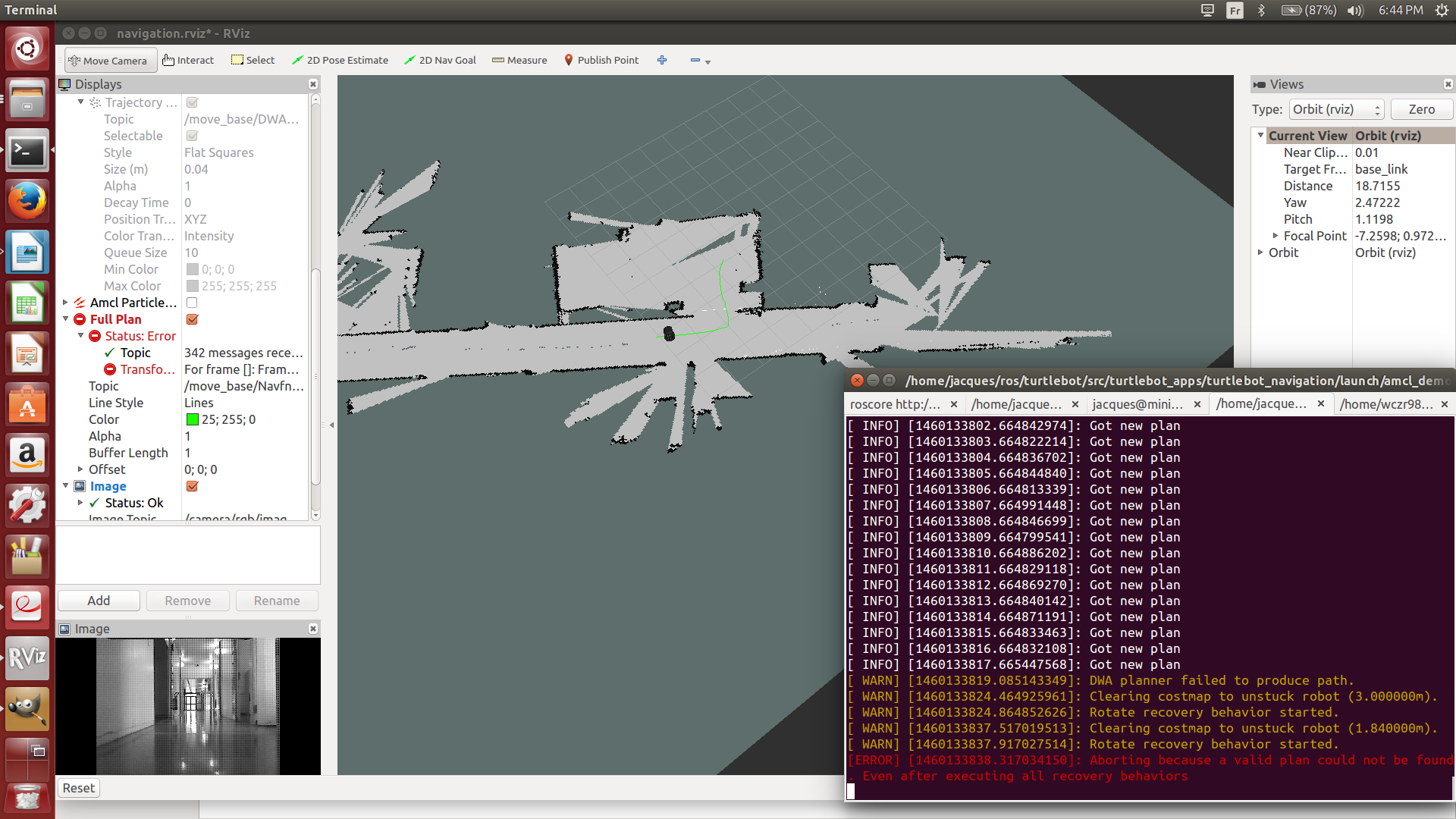Open Files manager from launcher
Image resolution: width=1456 pixels, height=819 pixels.
[x=27, y=100]
